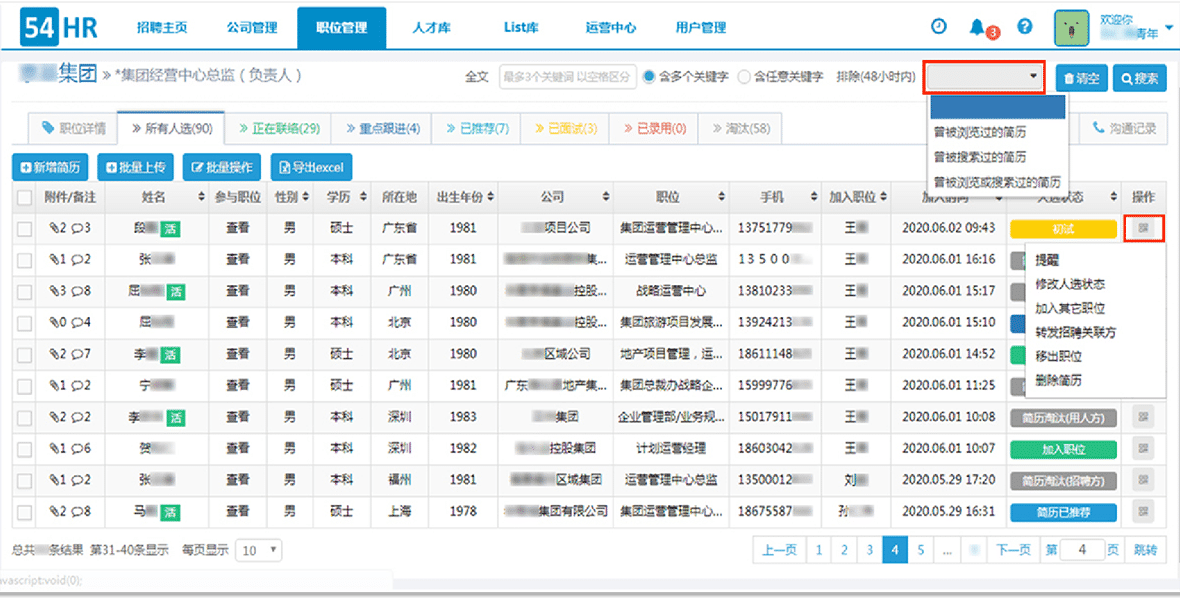Click the sort arrows on 公司 column
This screenshot has width=1180, height=600.
606,197
